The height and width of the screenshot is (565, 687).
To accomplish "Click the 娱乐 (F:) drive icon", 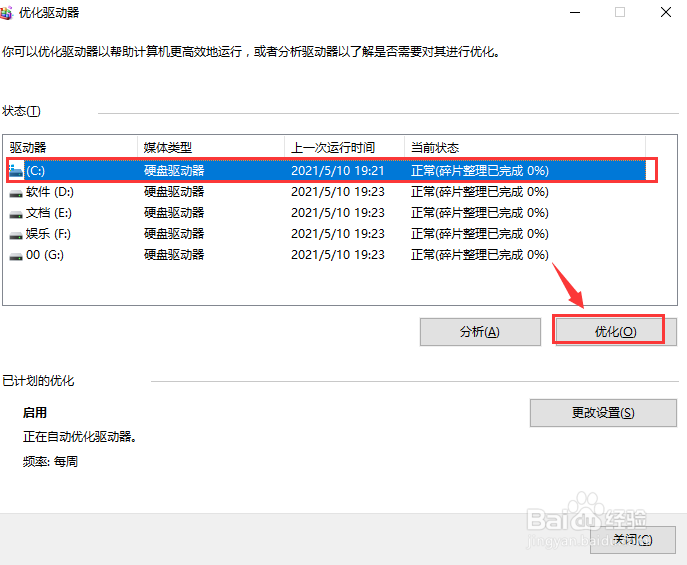I will [x=16, y=235].
